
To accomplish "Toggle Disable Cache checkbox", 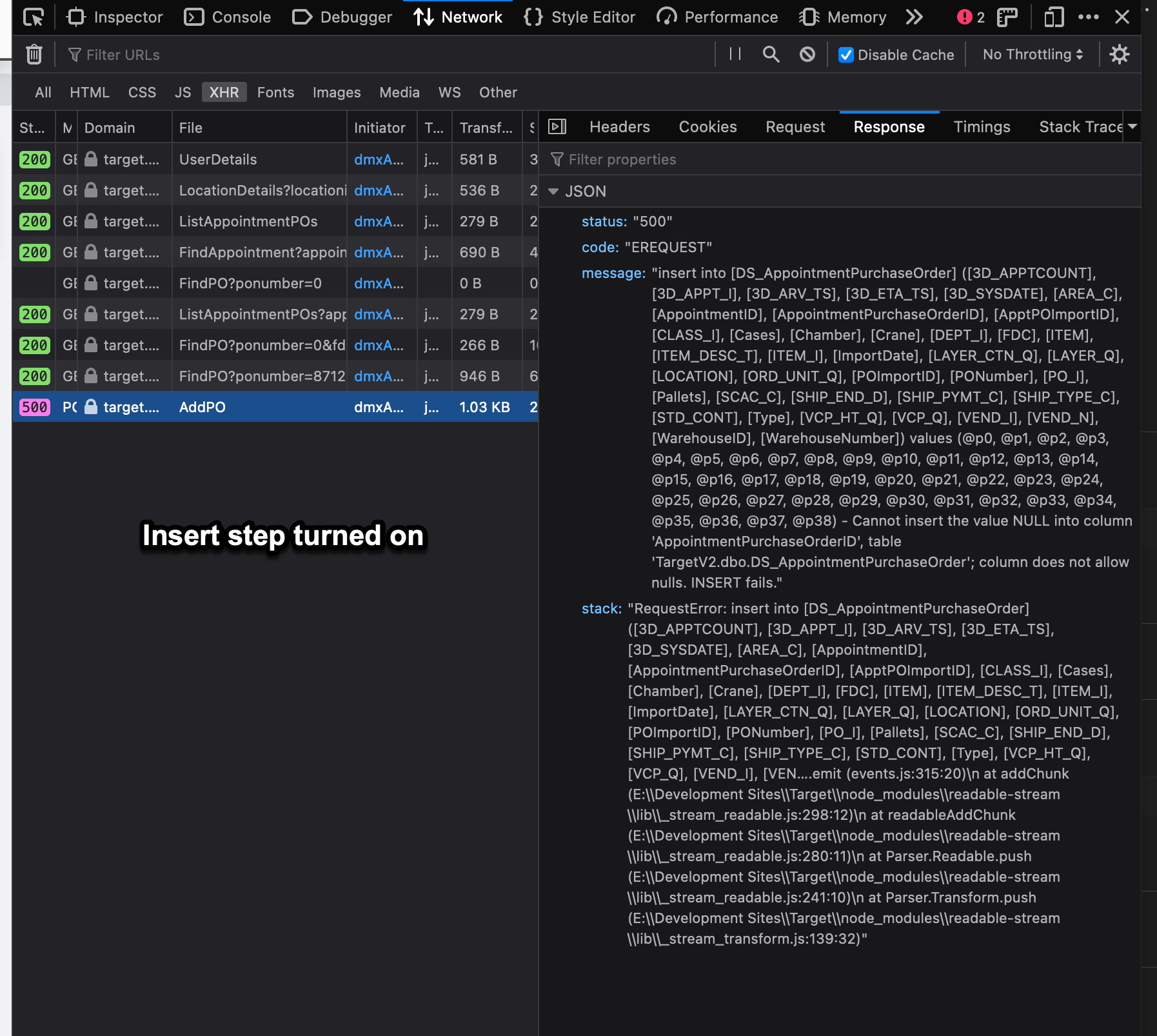I will pos(845,55).
